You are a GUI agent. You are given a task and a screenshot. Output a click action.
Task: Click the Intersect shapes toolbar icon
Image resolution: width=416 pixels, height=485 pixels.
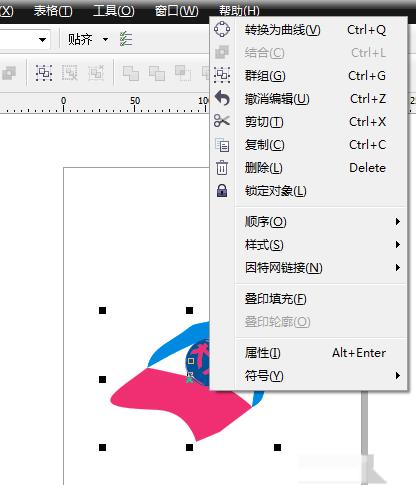(x=183, y=73)
